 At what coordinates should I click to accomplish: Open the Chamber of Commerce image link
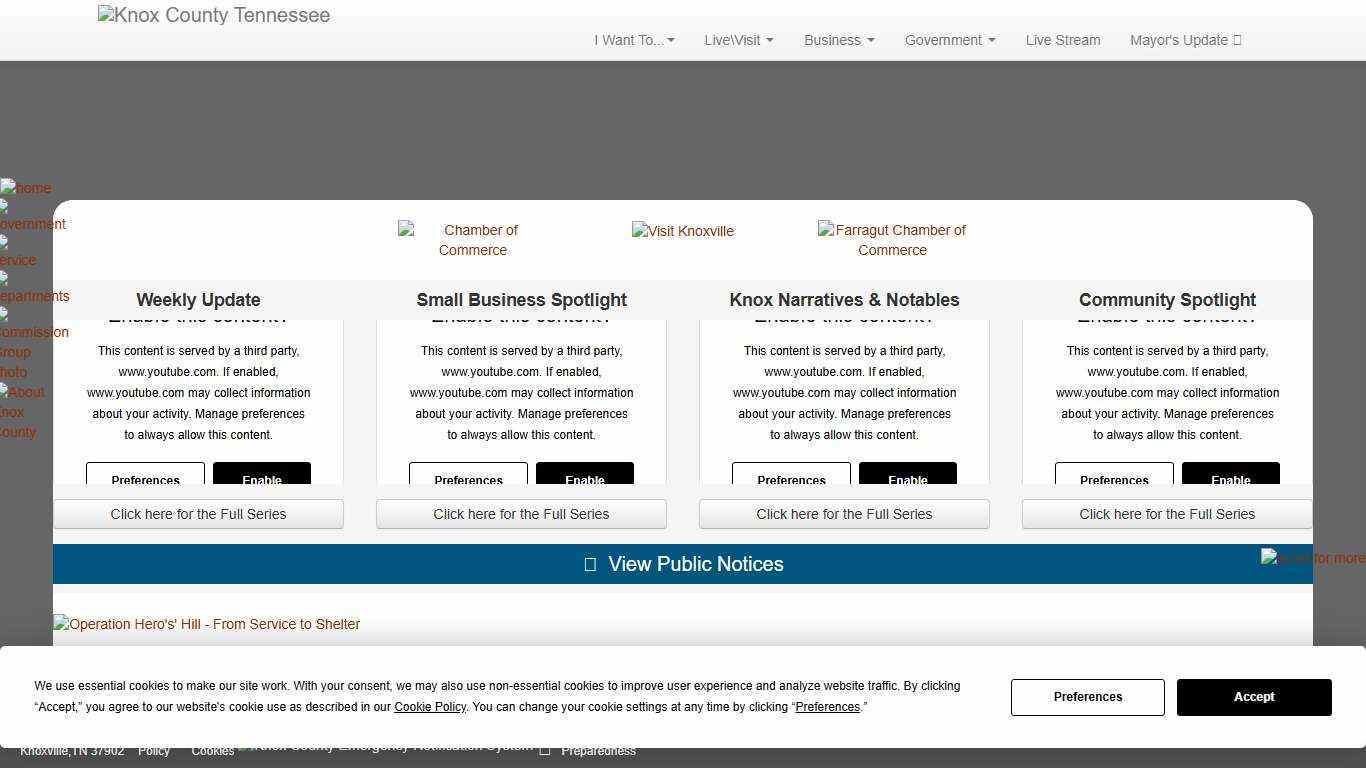(x=472, y=240)
